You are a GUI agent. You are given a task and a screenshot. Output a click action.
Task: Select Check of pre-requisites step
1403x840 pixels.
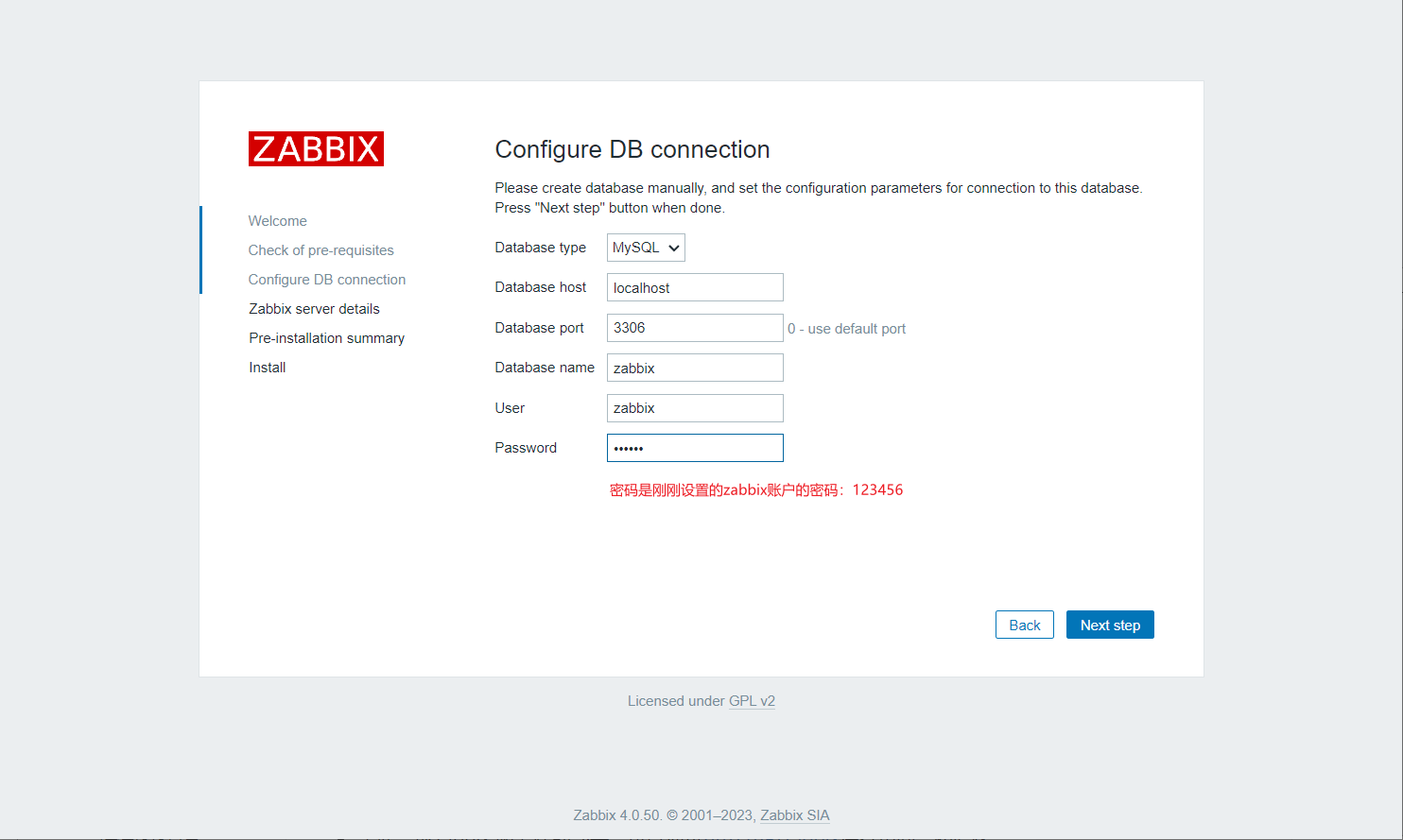pyautogui.click(x=320, y=250)
